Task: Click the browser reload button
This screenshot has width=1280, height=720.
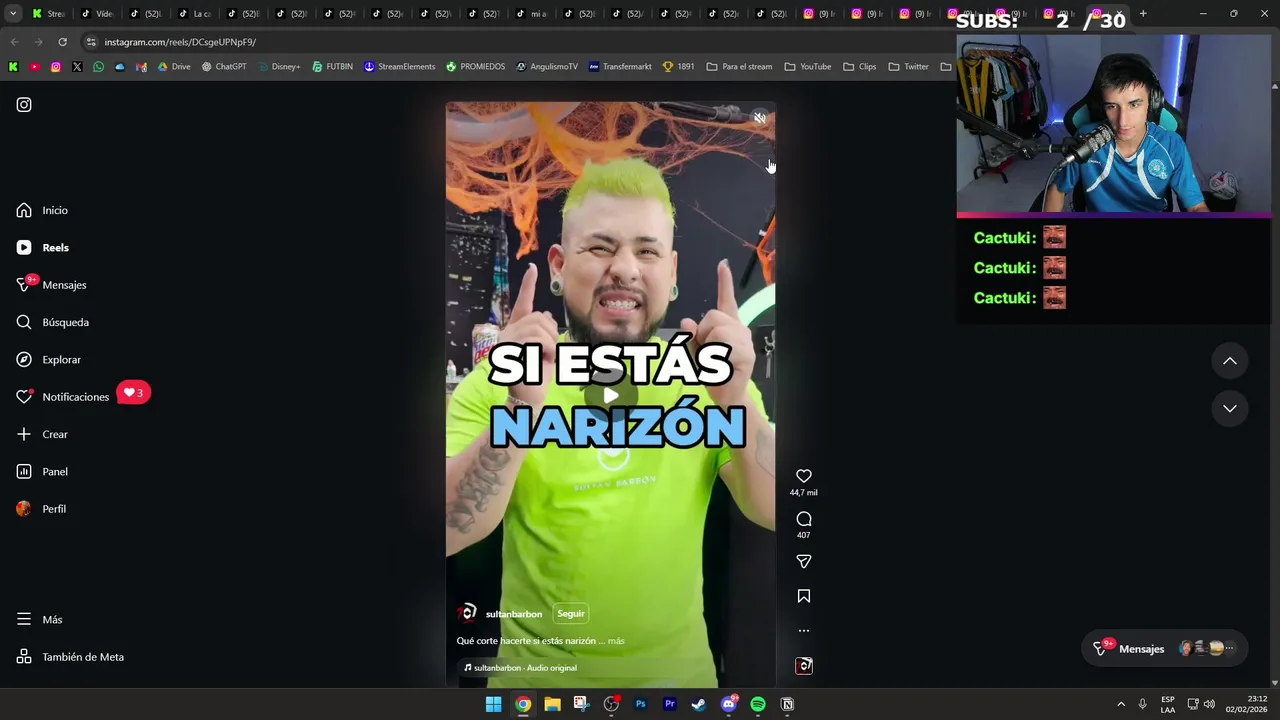Action: [x=62, y=42]
